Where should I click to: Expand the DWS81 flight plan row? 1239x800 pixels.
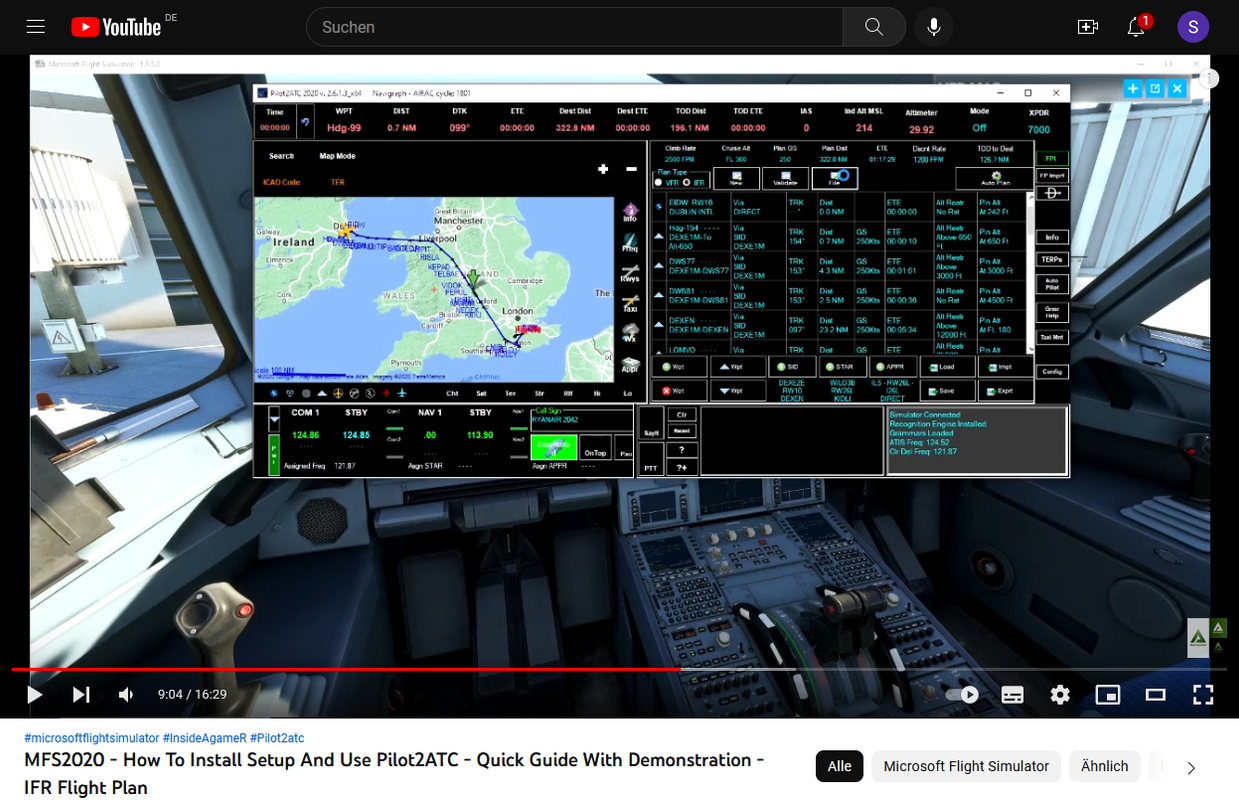659,296
